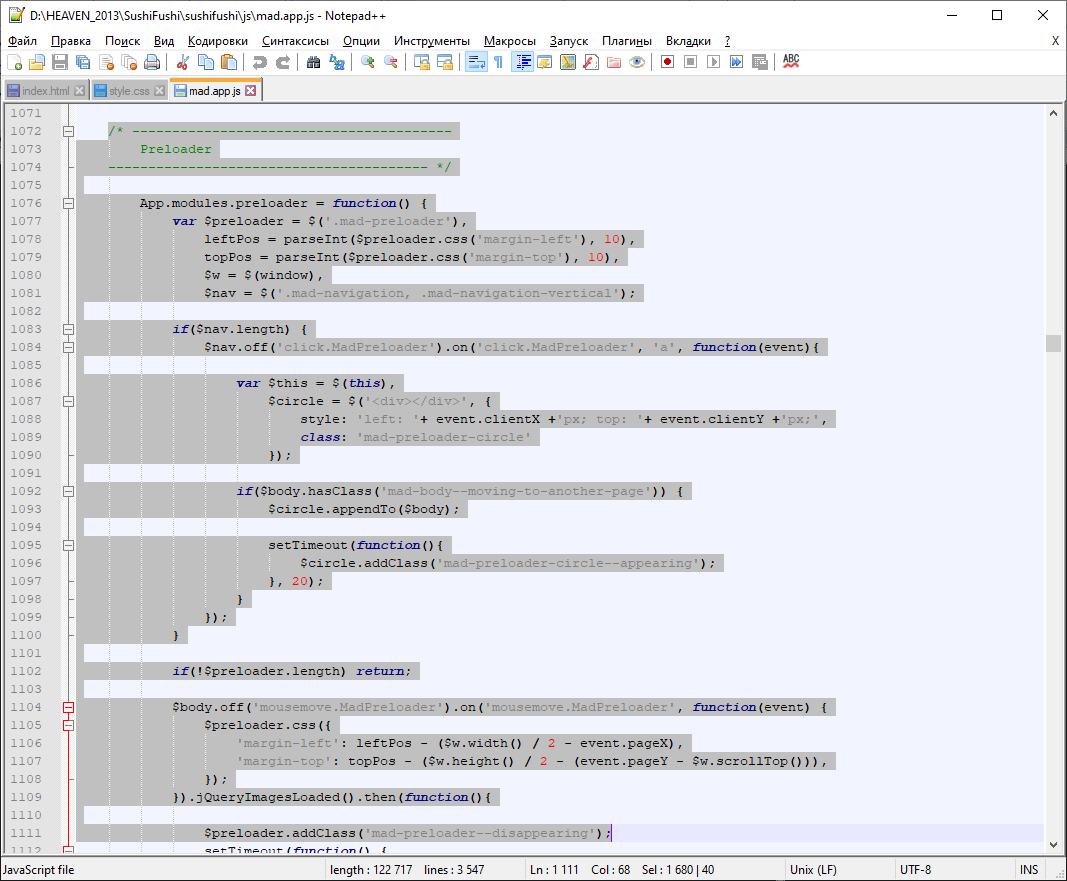Open the Кодировки menu

pyautogui.click(x=217, y=41)
